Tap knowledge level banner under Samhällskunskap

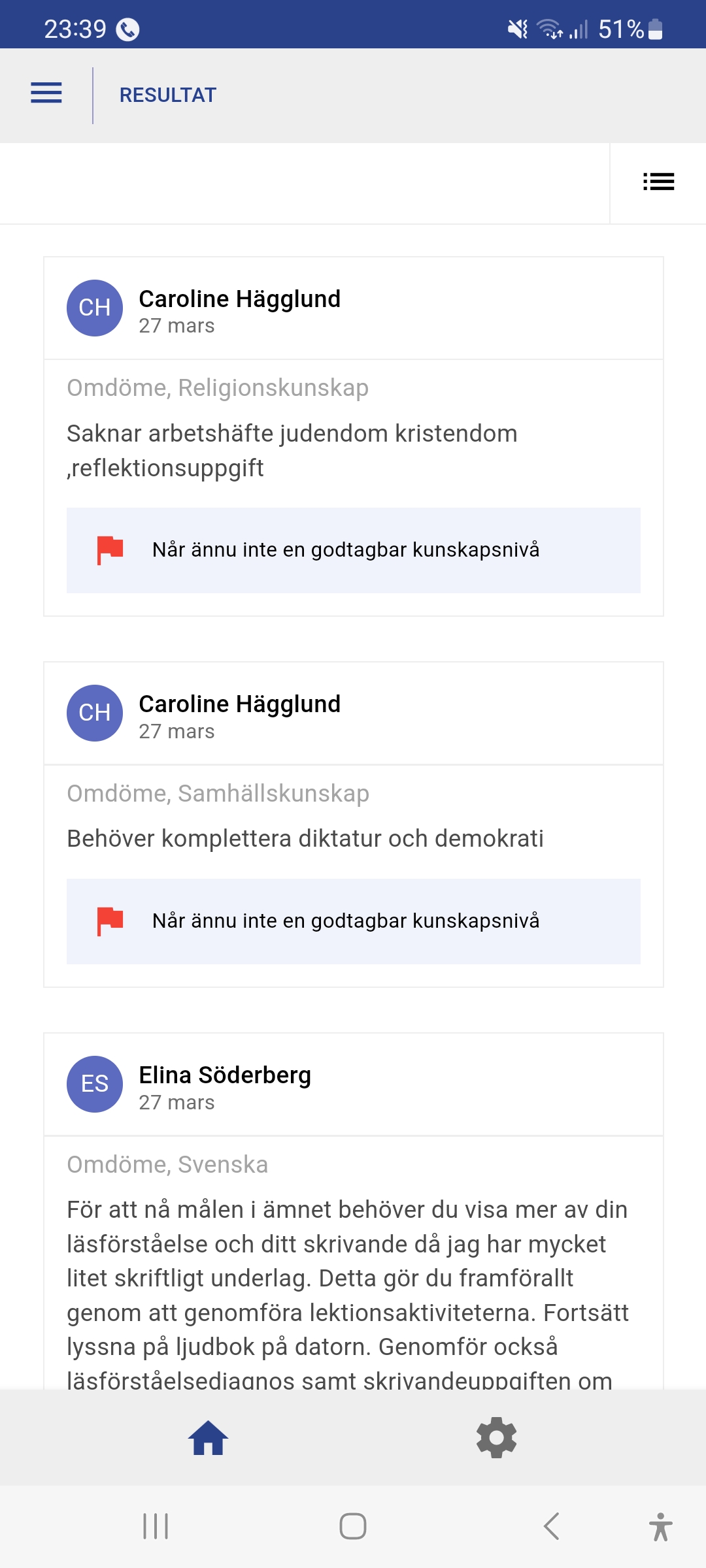(x=353, y=921)
